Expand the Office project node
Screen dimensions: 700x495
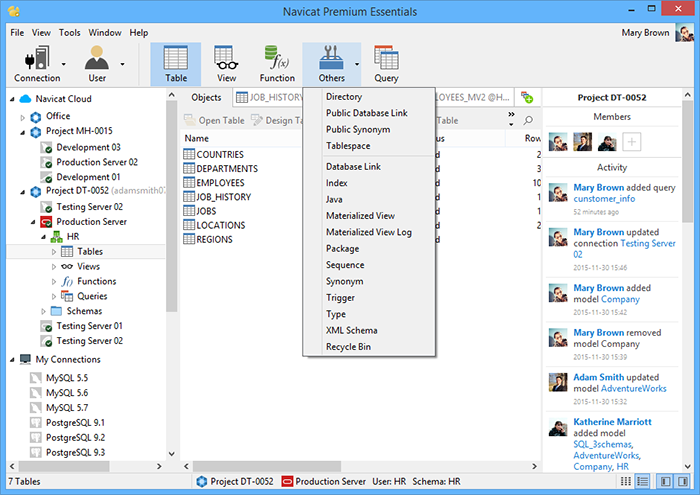(x=22, y=118)
